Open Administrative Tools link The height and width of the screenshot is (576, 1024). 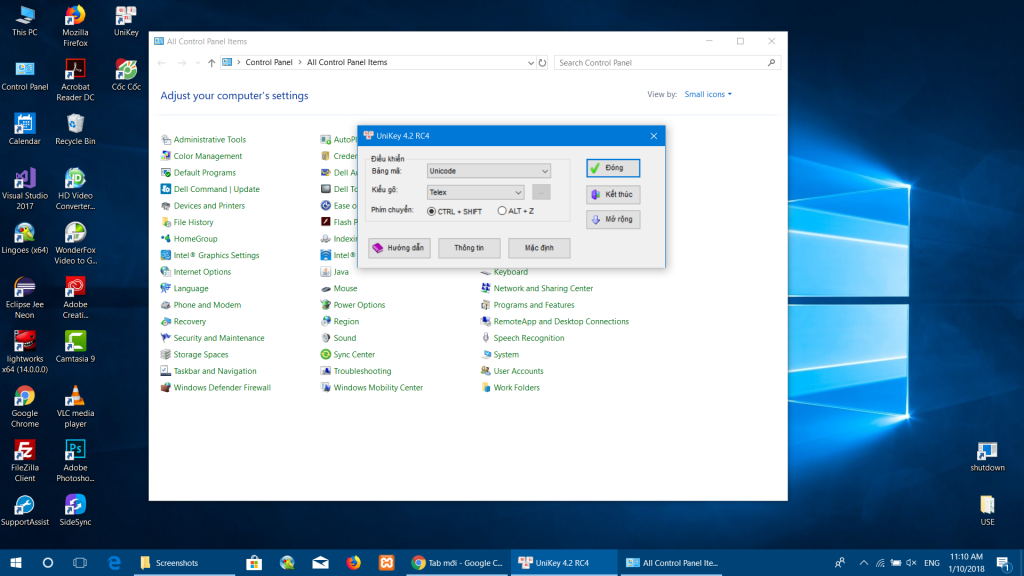tap(209, 140)
